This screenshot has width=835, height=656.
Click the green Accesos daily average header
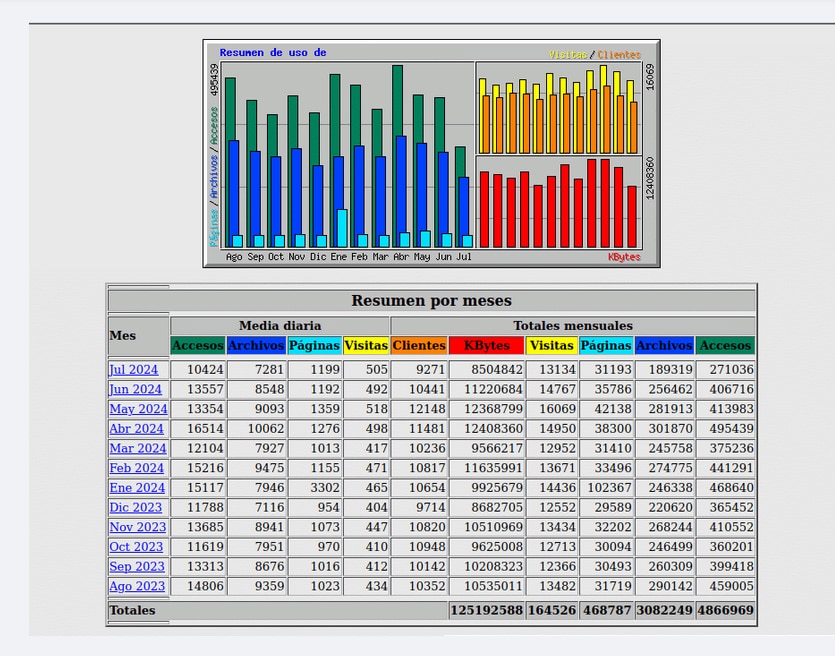coord(198,346)
